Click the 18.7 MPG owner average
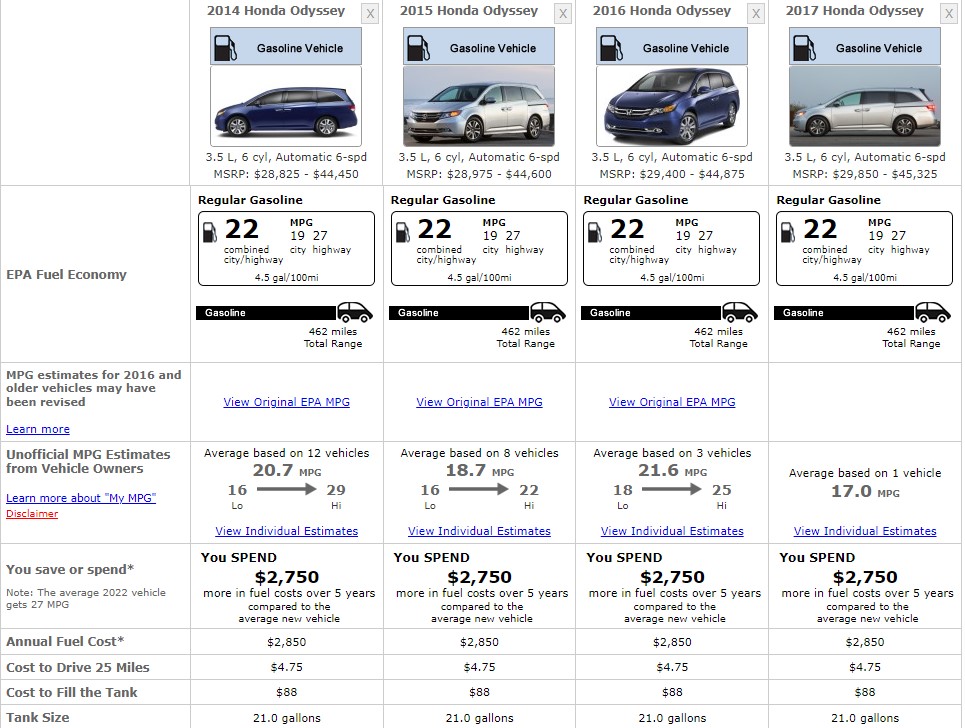 click(x=479, y=471)
